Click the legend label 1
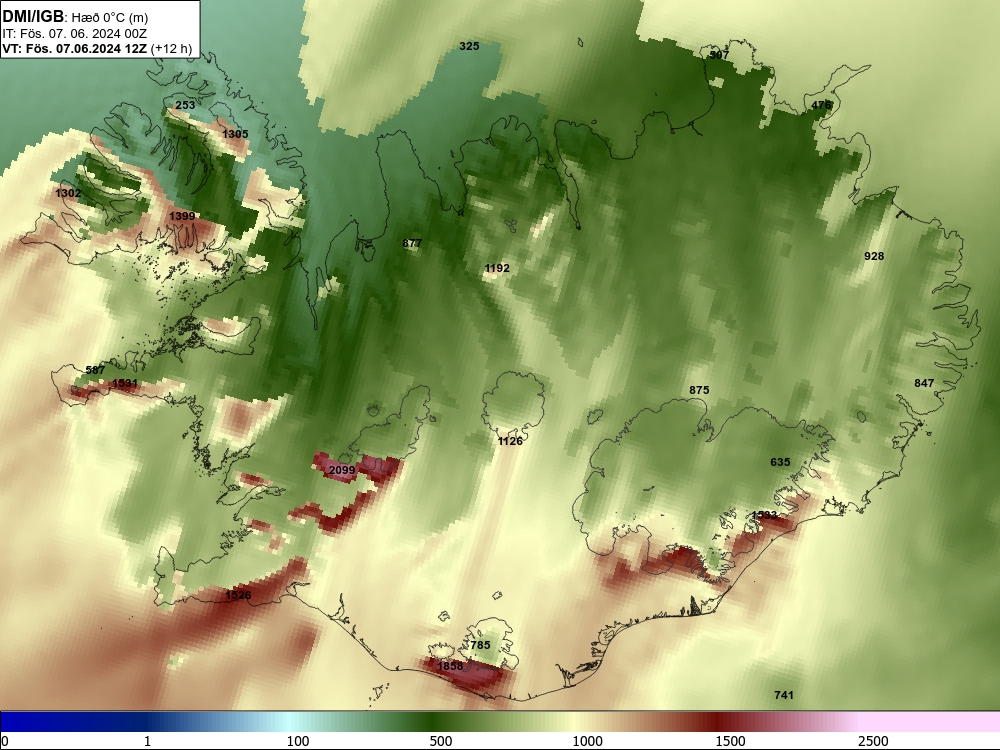This screenshot has height=750, width=1000. (147, 741)
